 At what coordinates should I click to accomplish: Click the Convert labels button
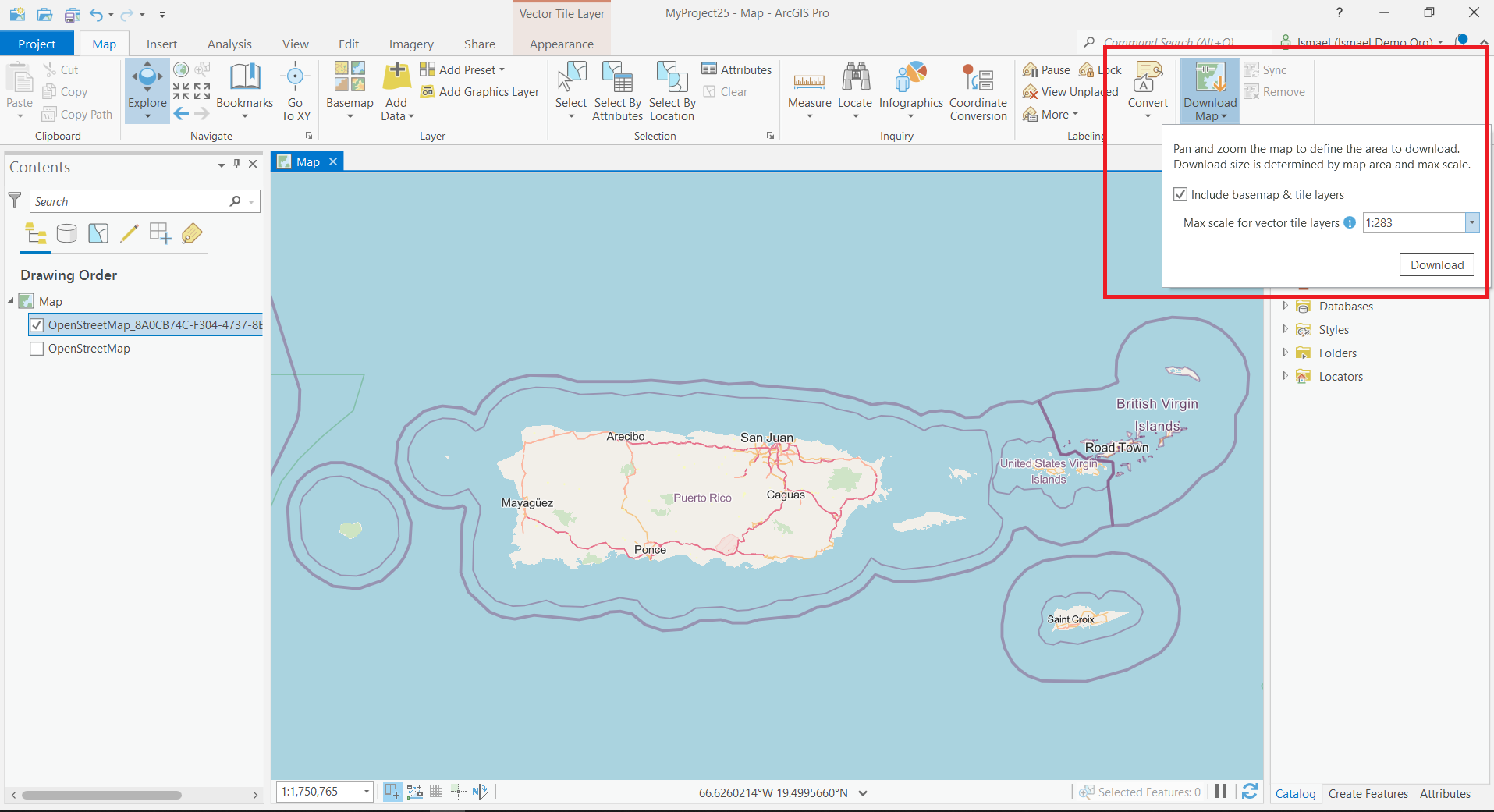[1148, 91]
